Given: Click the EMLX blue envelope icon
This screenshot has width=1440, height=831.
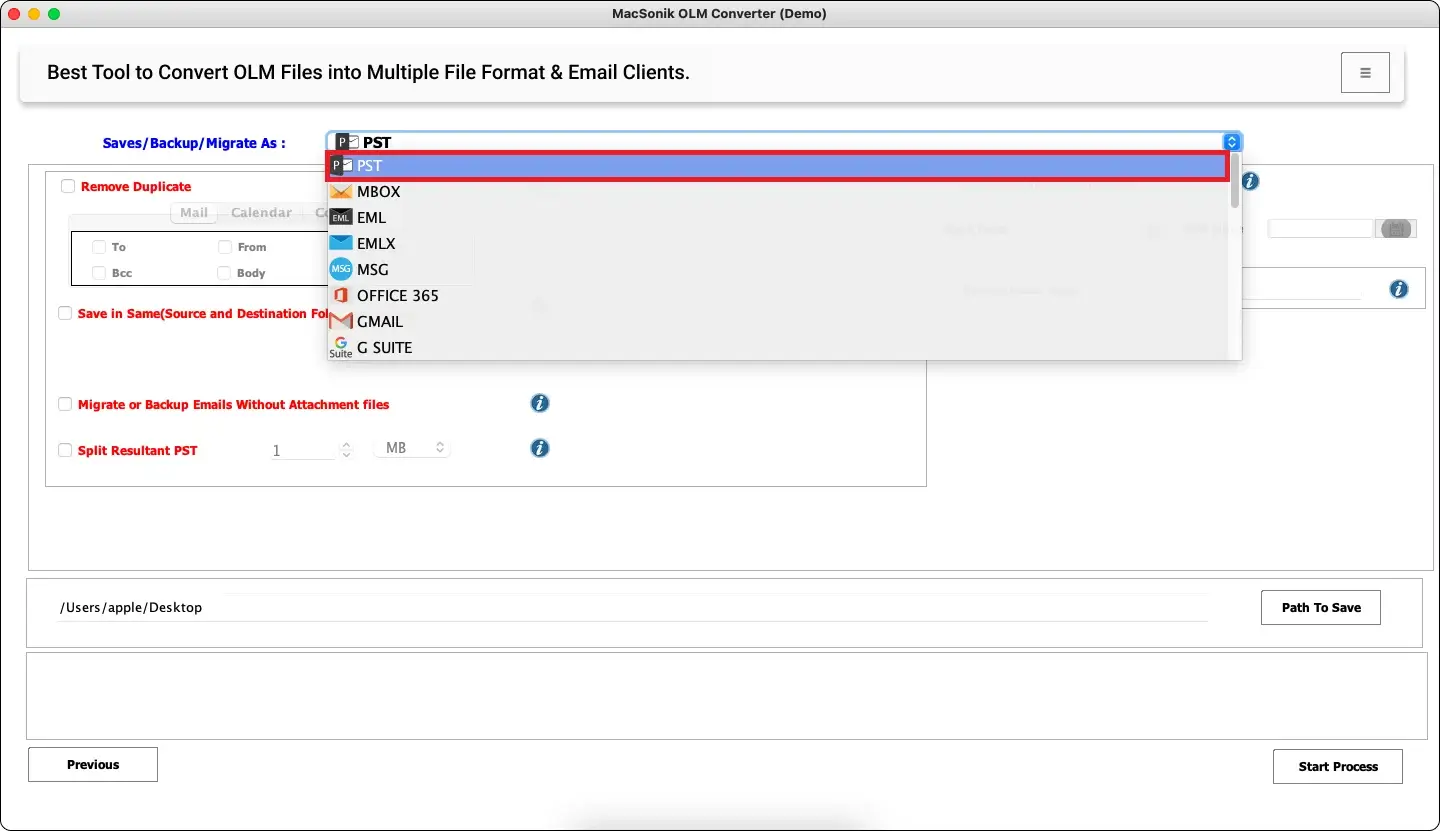Looking at the screenshot, I should 341,243.
